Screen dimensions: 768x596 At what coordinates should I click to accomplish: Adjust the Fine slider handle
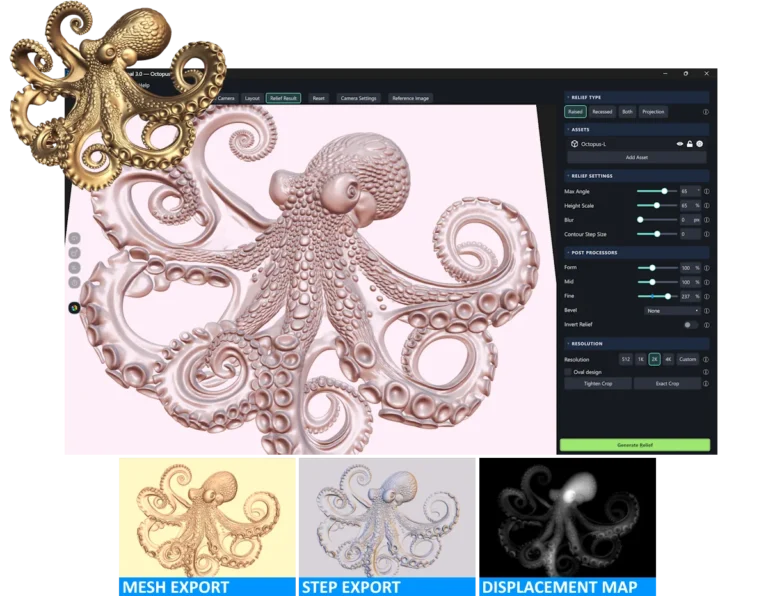(668, 296)
